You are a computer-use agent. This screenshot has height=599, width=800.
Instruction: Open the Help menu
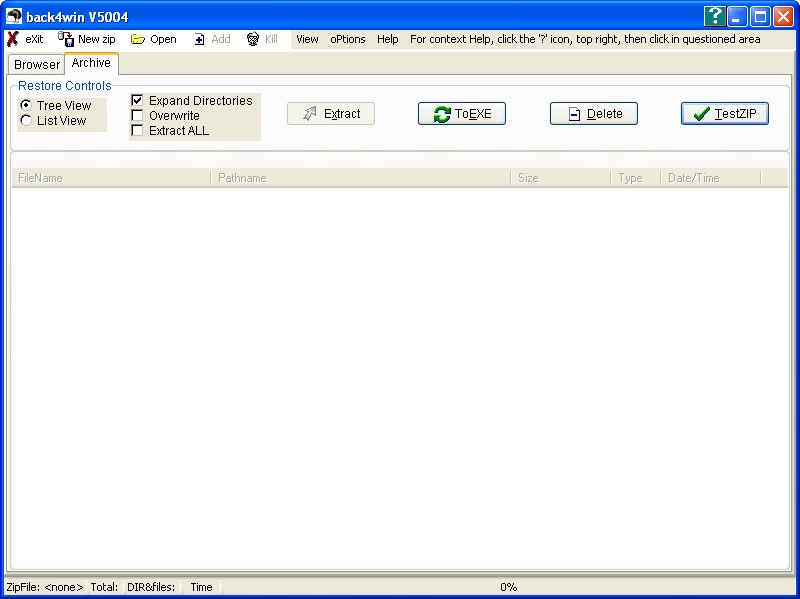387,39
